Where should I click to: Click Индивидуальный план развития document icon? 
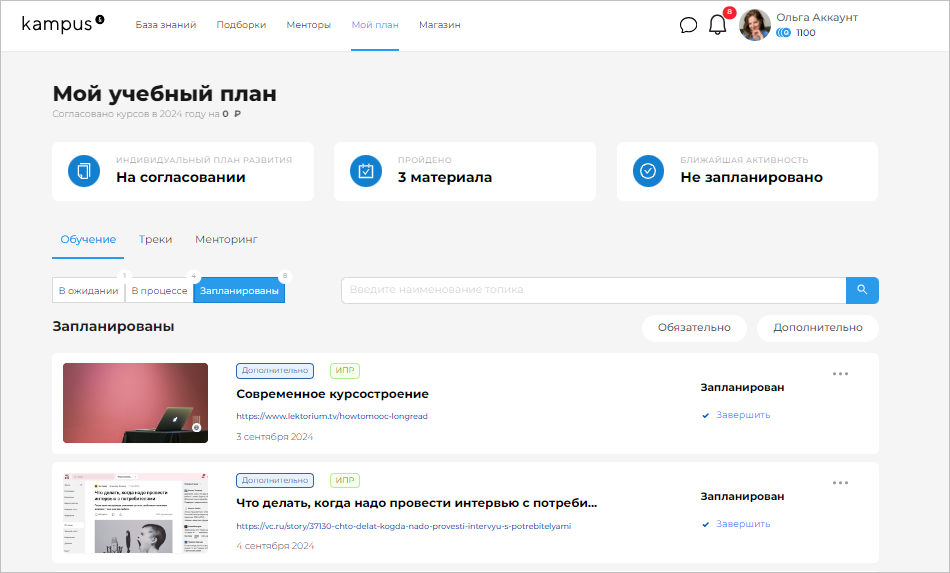84,171
